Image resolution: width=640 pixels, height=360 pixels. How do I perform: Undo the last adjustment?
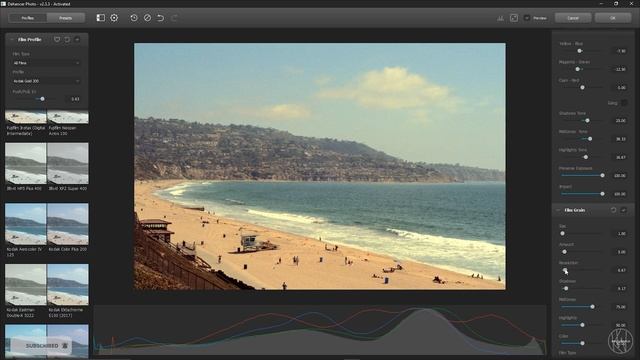click(160, 18)
